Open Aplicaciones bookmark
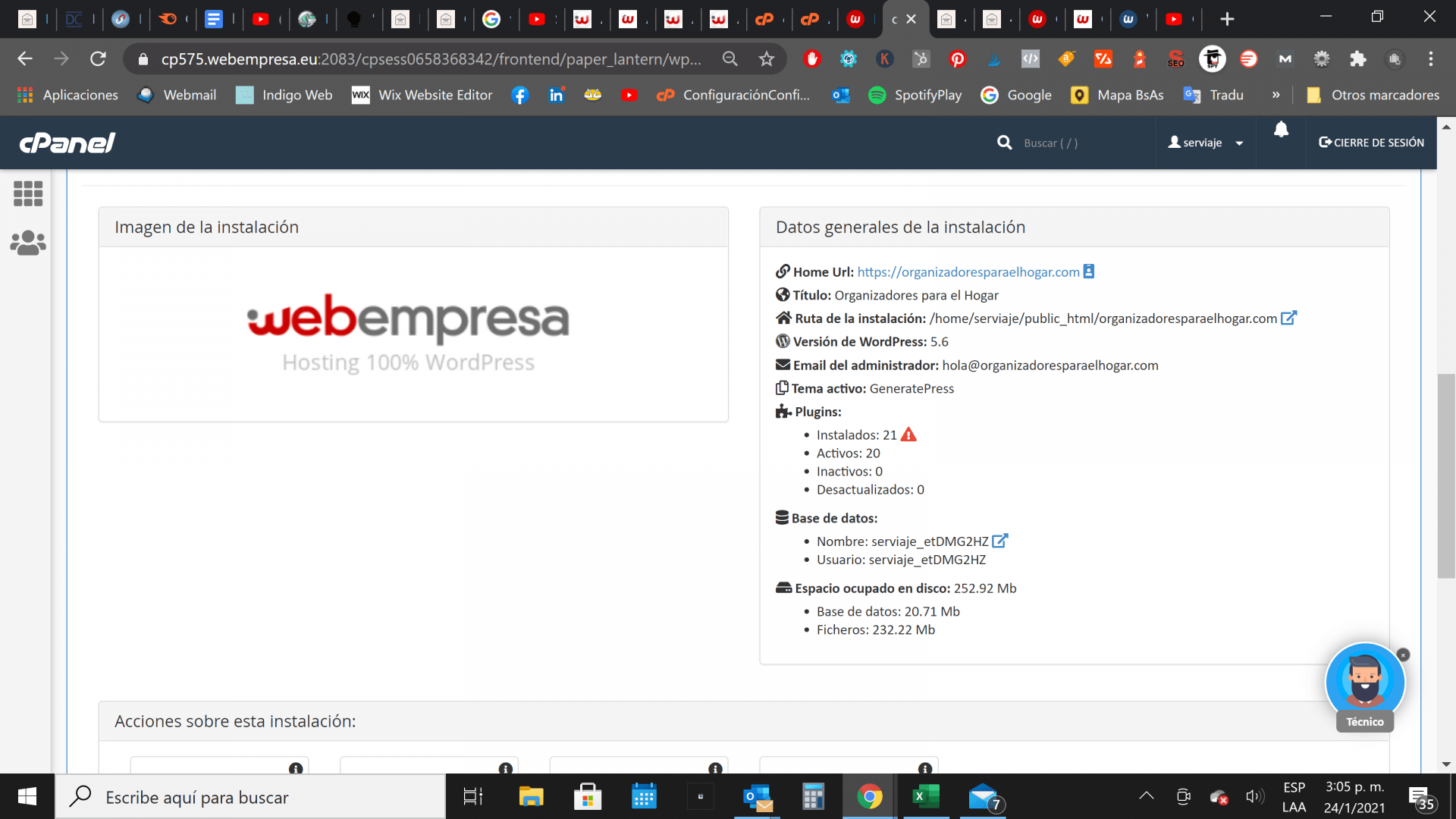The image size is (1456, 819). [x=68, y=95]
